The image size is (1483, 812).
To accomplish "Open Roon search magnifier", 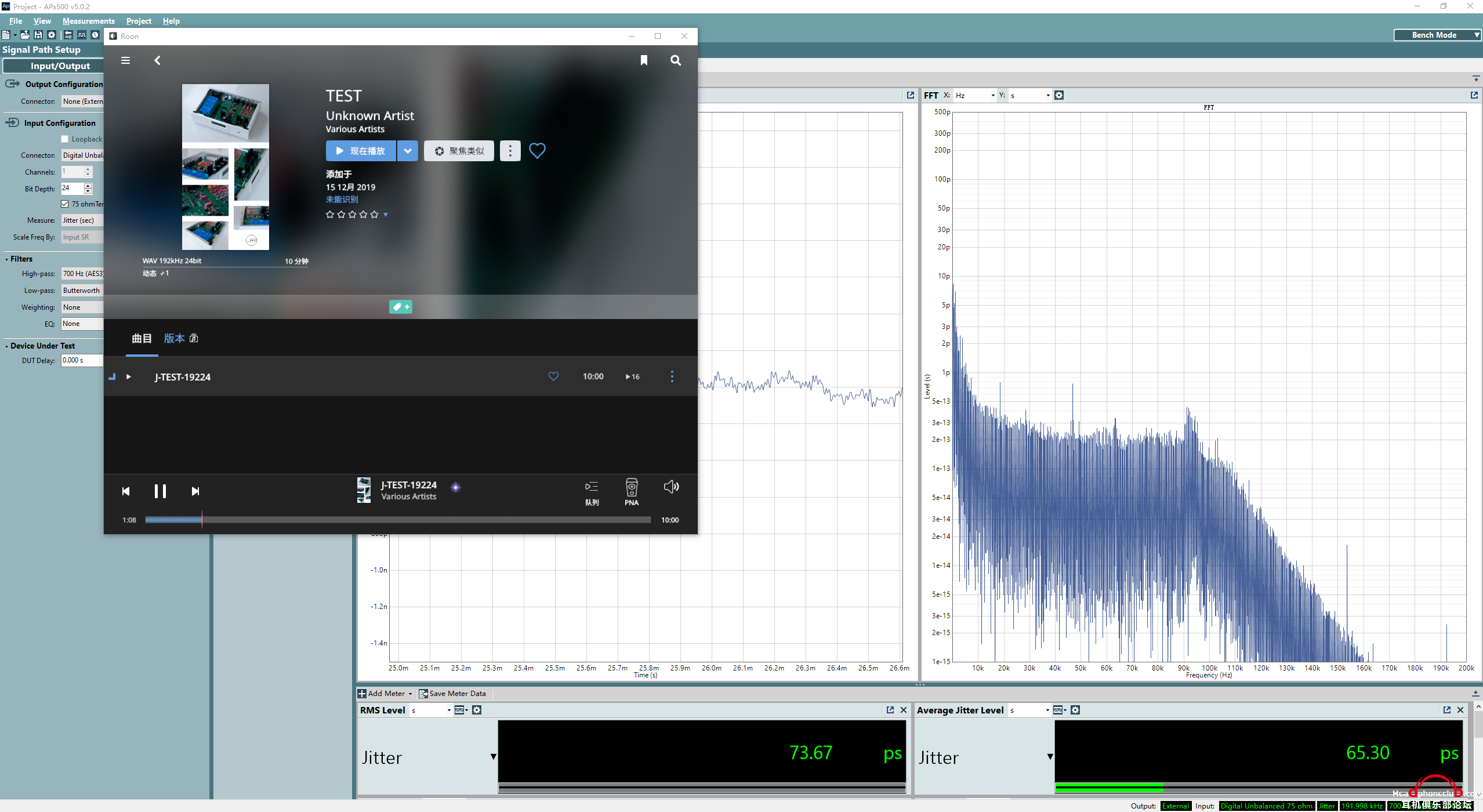I will pos(676,60).
